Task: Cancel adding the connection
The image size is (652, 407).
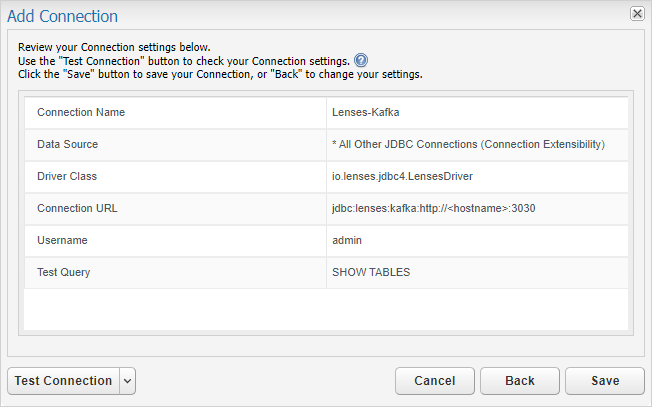Action: 435,381
